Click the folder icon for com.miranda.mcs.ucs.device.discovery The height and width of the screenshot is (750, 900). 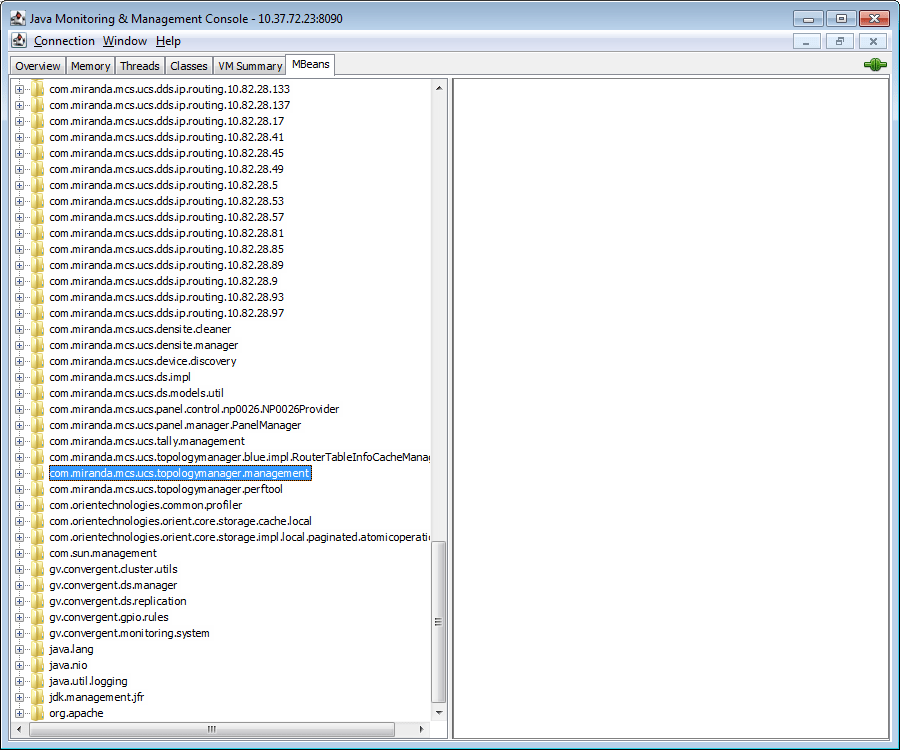coord(38,361)
